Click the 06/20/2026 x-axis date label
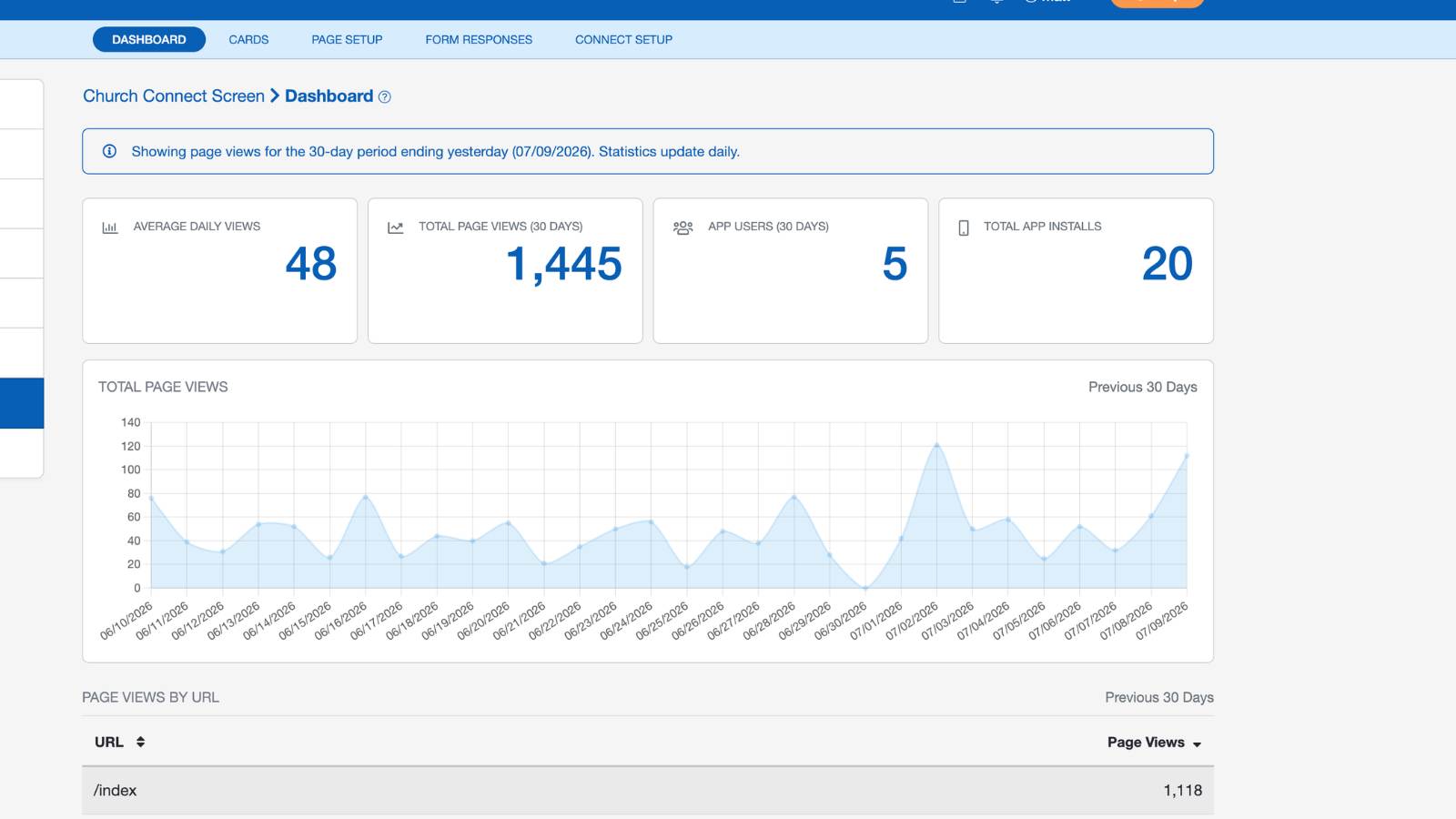1456x819 pixels. (x=485, y=621)
